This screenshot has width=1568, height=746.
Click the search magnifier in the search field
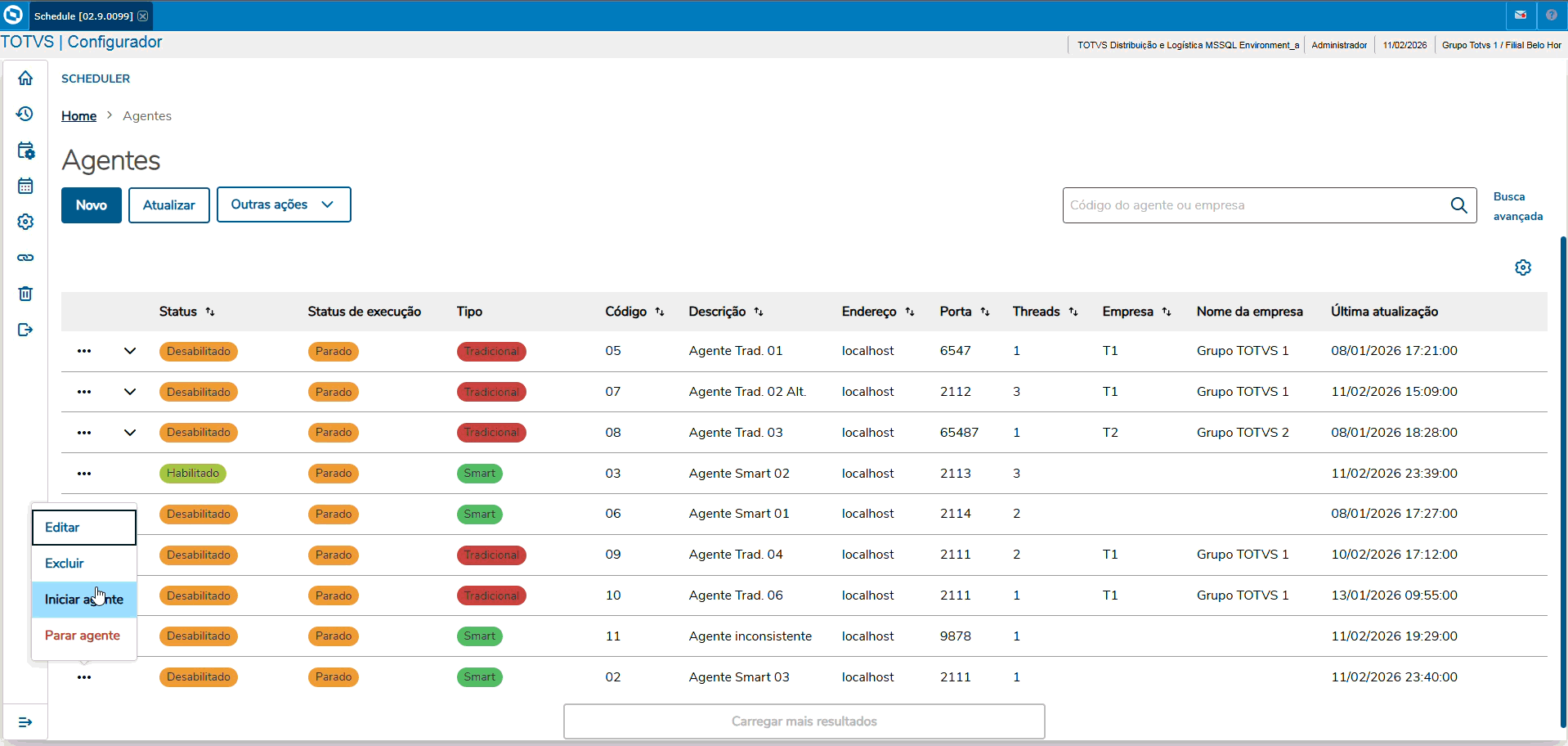1460,205
